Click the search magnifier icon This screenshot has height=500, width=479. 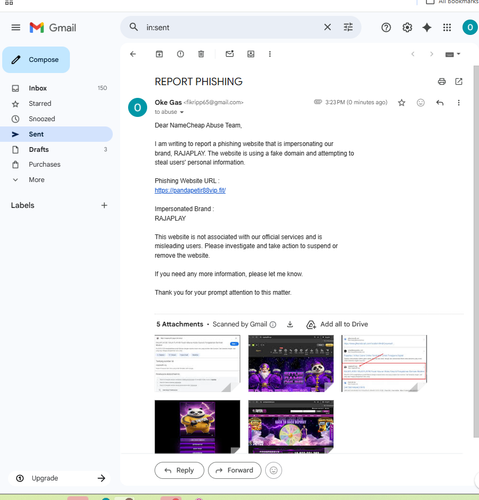[134, 27]
